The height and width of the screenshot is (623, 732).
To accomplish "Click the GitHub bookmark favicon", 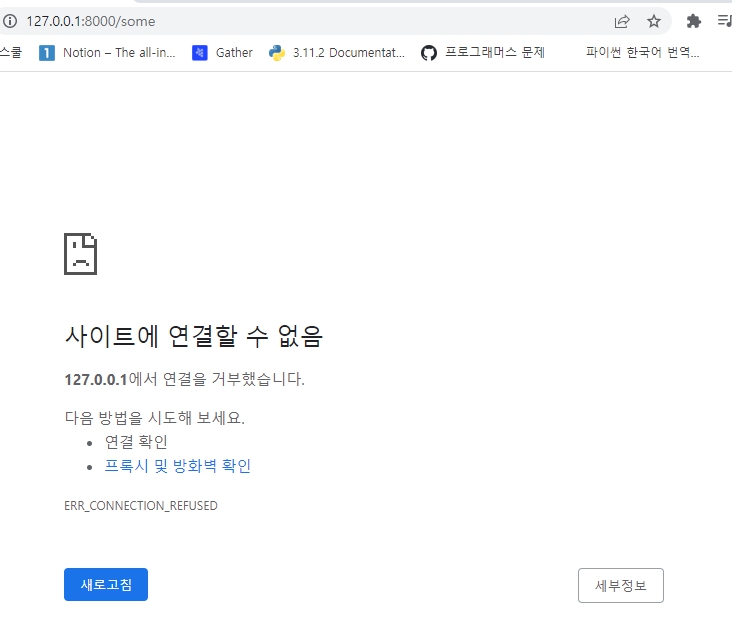I will (x=429, y=53).
